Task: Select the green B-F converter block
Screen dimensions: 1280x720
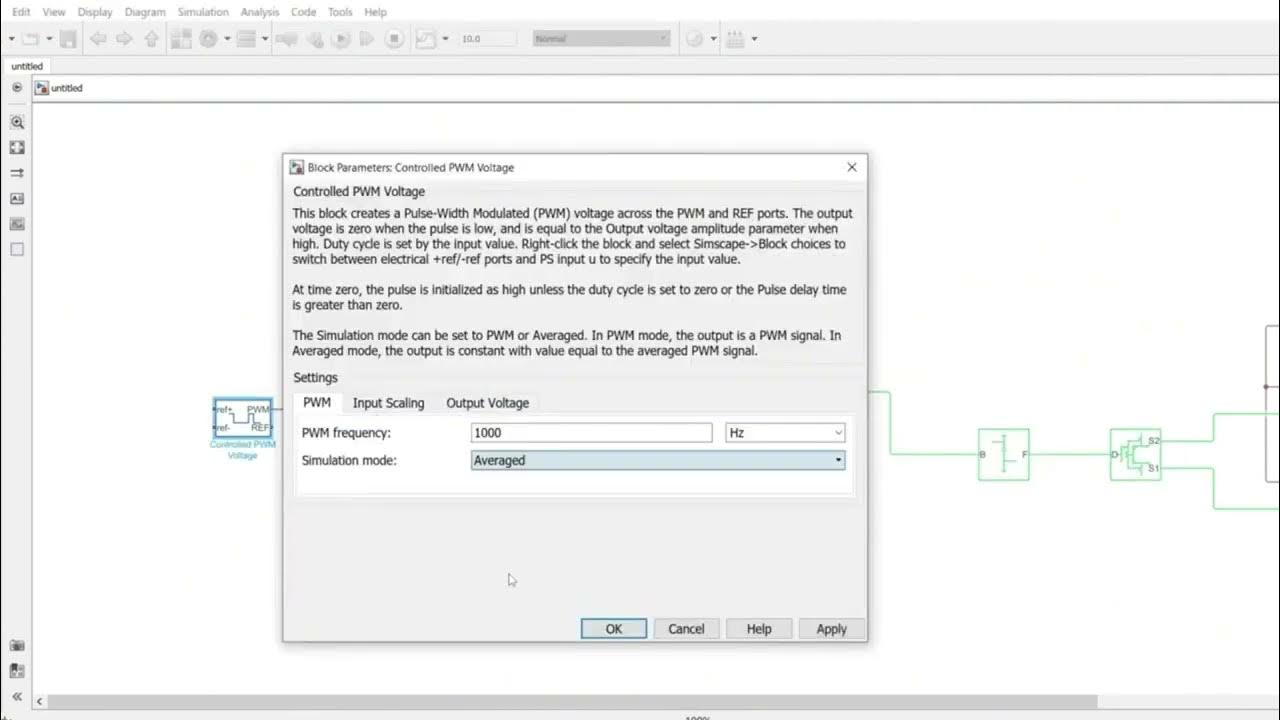Action: point(1004,454)
